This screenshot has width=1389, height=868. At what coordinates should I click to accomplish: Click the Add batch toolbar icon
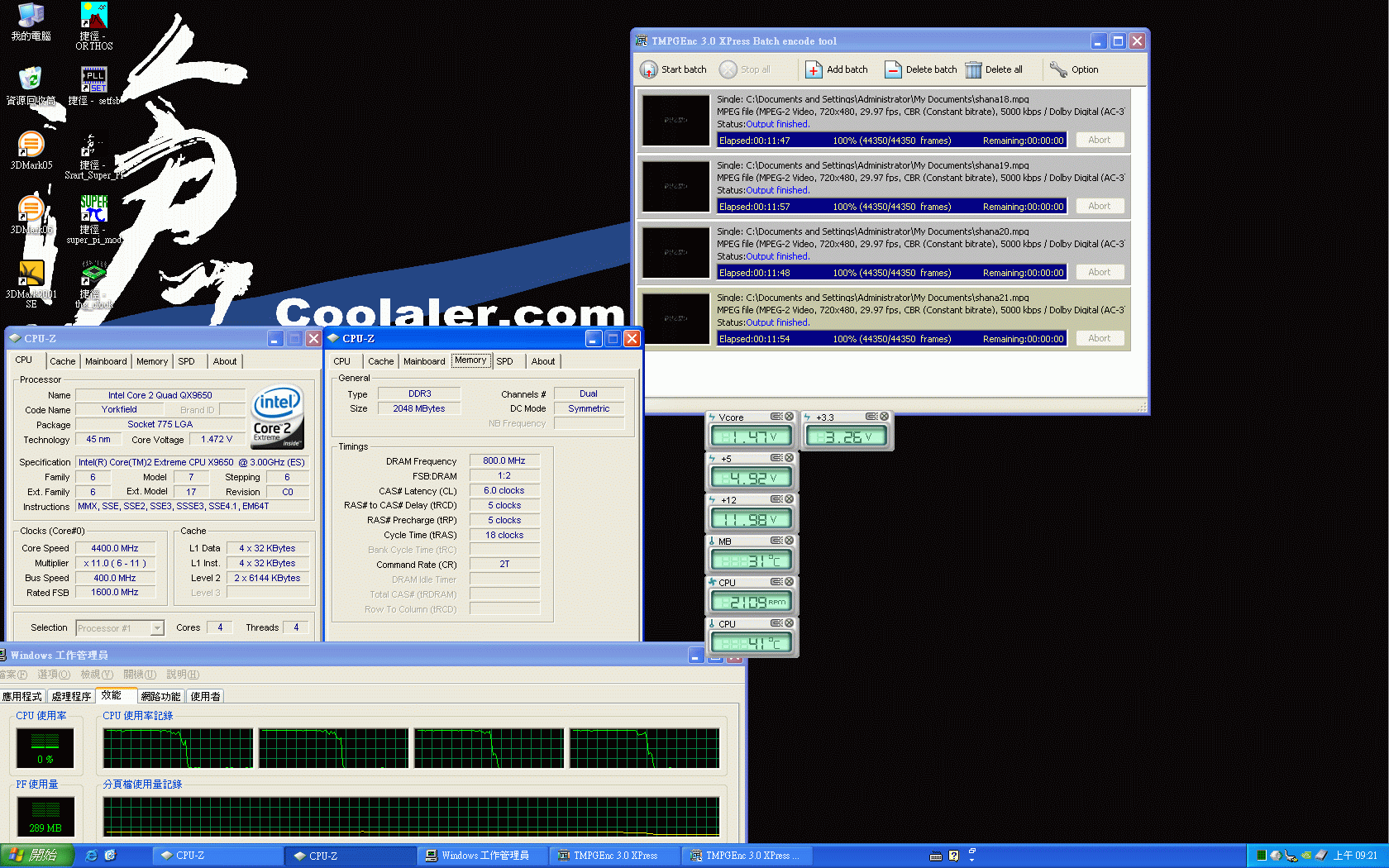tap(814, 70)
